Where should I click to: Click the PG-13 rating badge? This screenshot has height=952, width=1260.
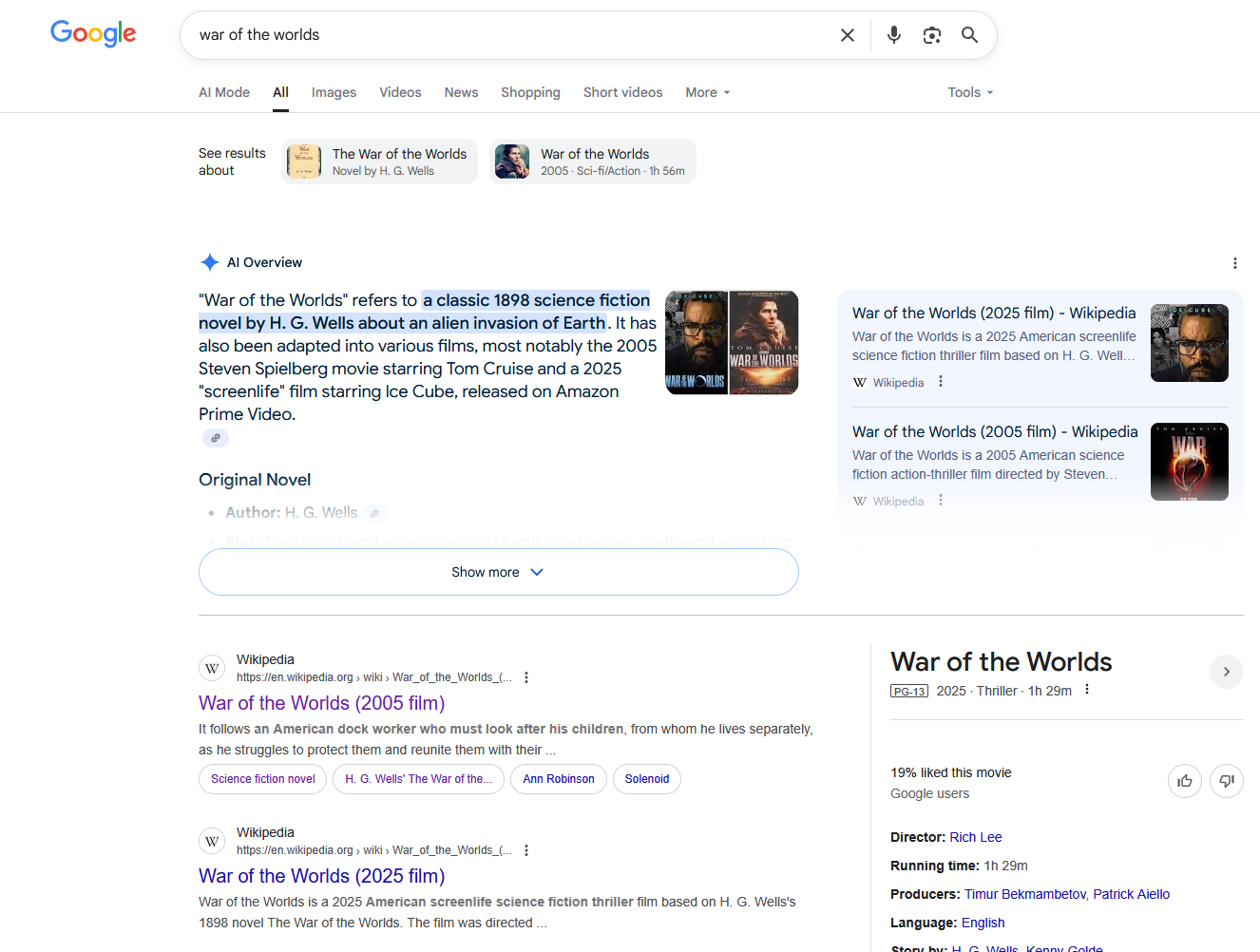pos(909,691)
